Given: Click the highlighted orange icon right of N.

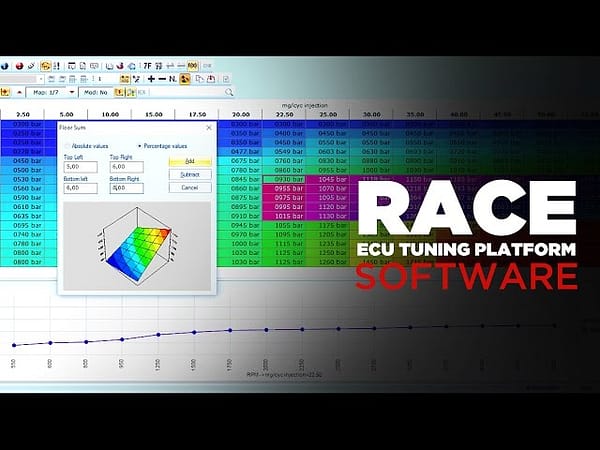Looking at the screenshot, I should 185,79.
